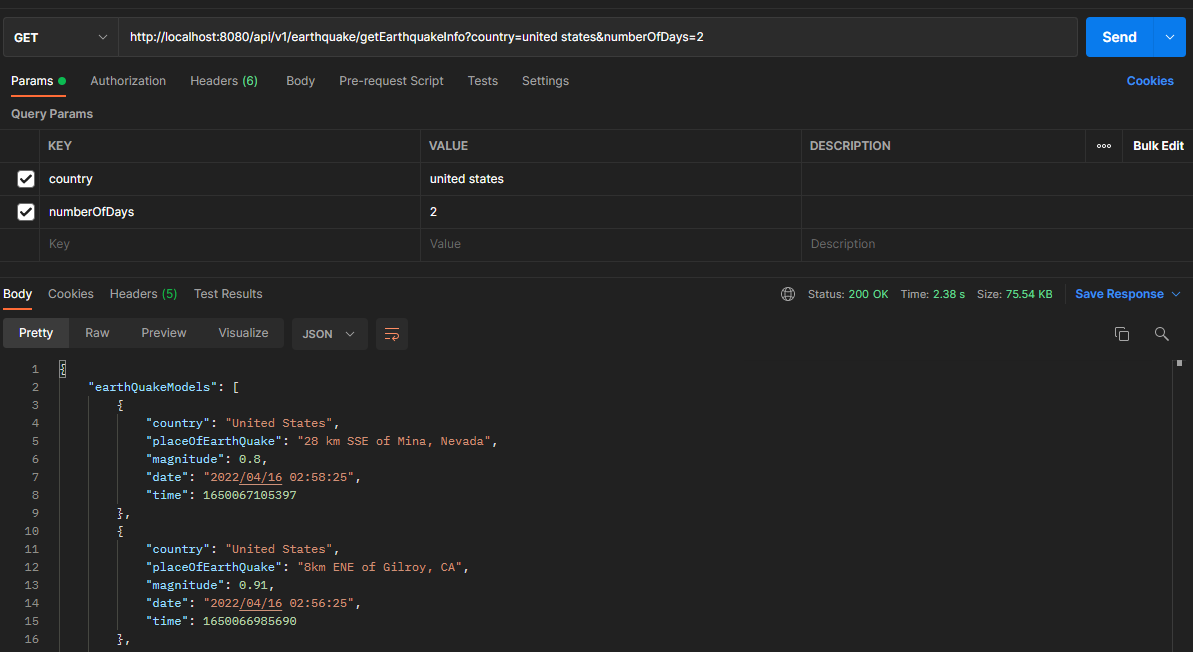Image resolution: width=1193 pixels, height=652 pixels.
Task: Click the request URL field
Action: (x=597, y=37)
